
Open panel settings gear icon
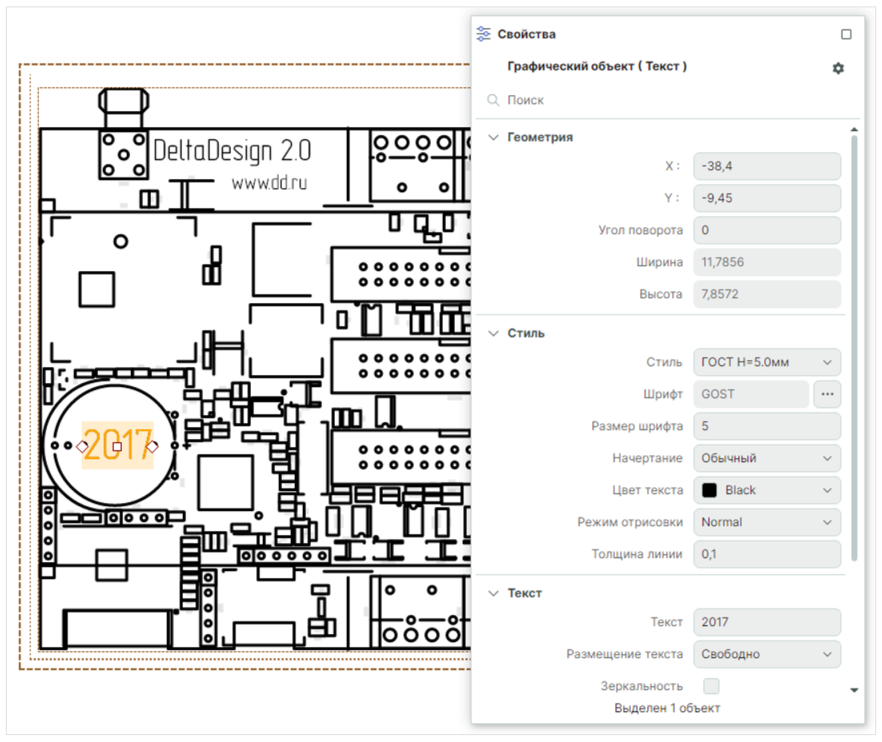pos(838,68)
